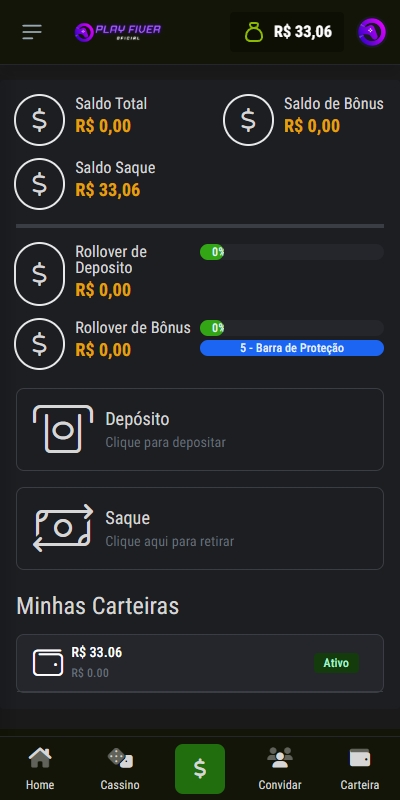This screenshot has width=400, height=800.
Task: Open the hamburger menu
Action: tap(32, 32)
